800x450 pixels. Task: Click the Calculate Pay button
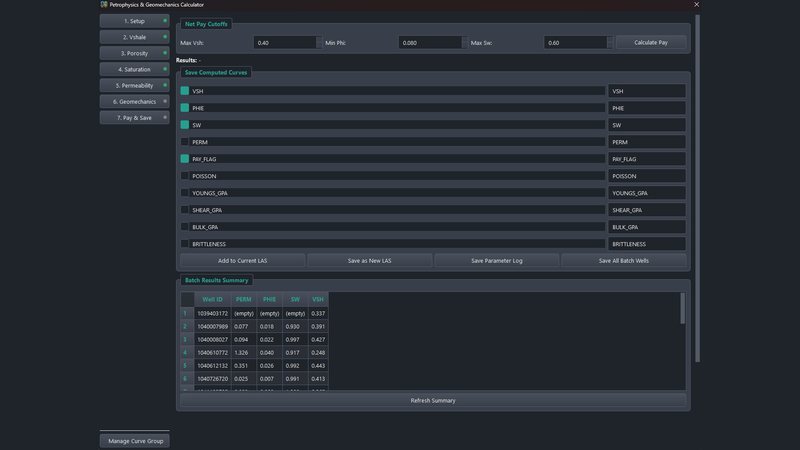click(x=651, y=43)
